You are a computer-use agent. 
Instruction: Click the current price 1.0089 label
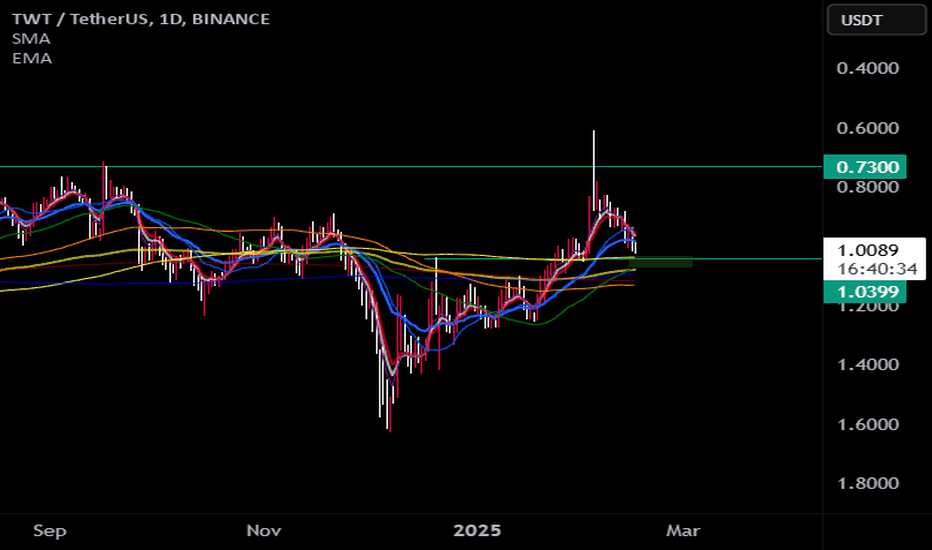click(x=868, y=250)
